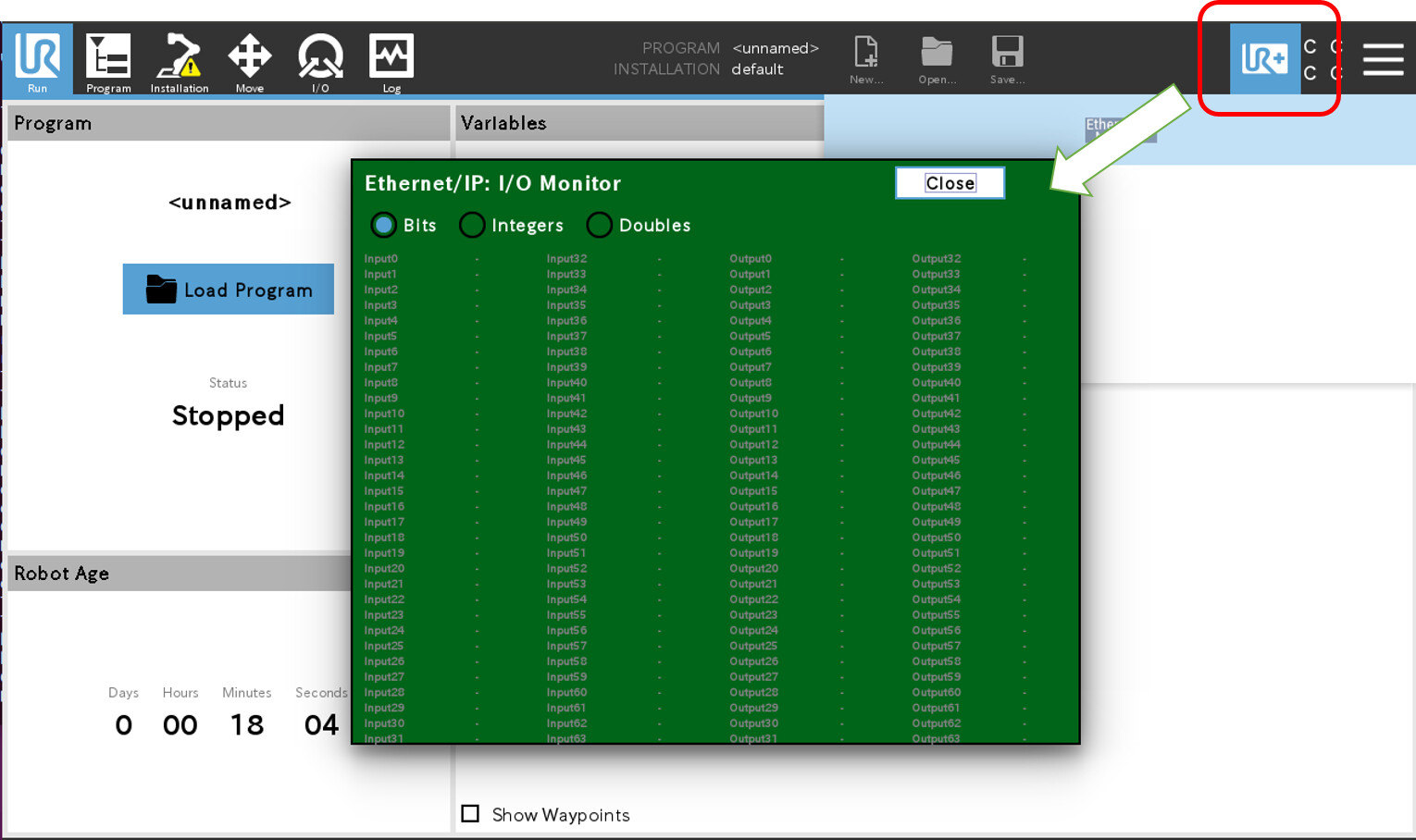1416x840 pixels.
Task: Open the I/O tab icon
Action: (x=320, y=62)
